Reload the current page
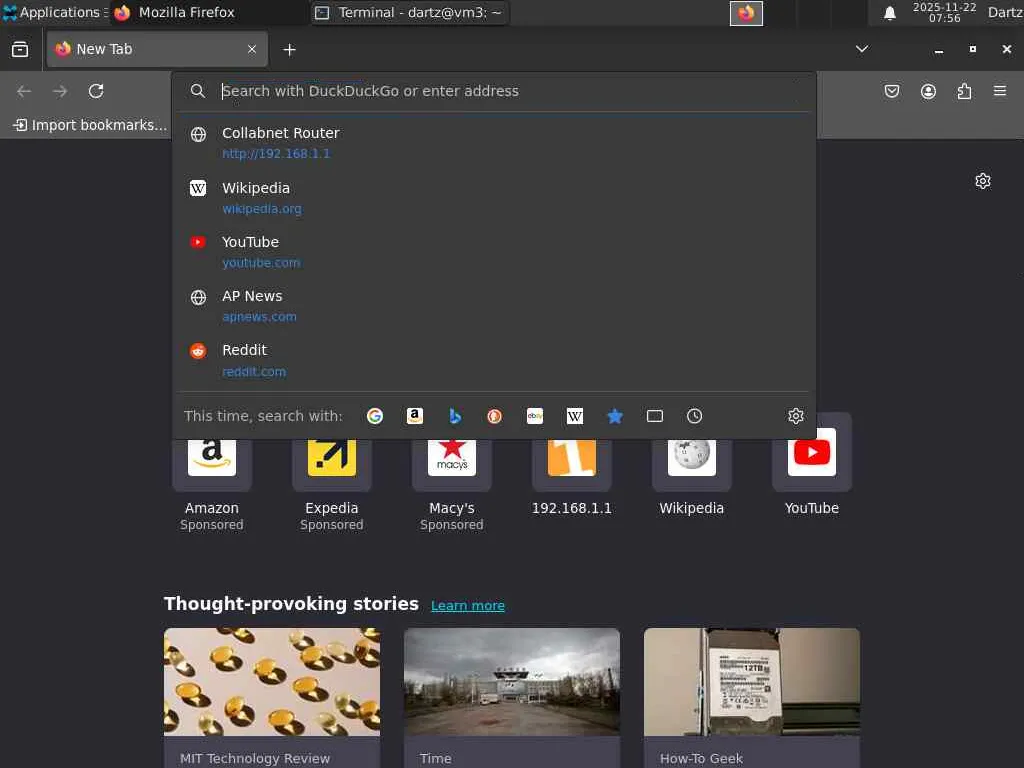Screen dimensions: 1024x768 [96, 91]
